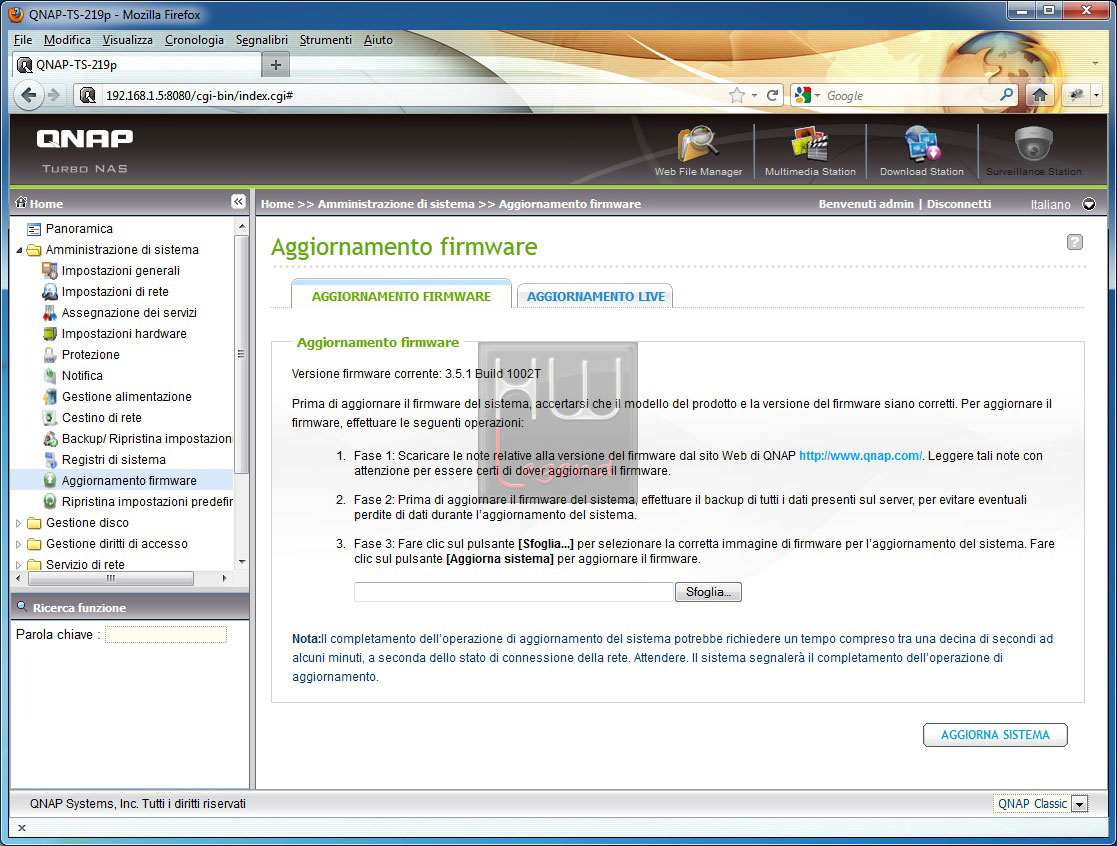
Task: Select Registri di sistema tree item
Action: (114, 460)
